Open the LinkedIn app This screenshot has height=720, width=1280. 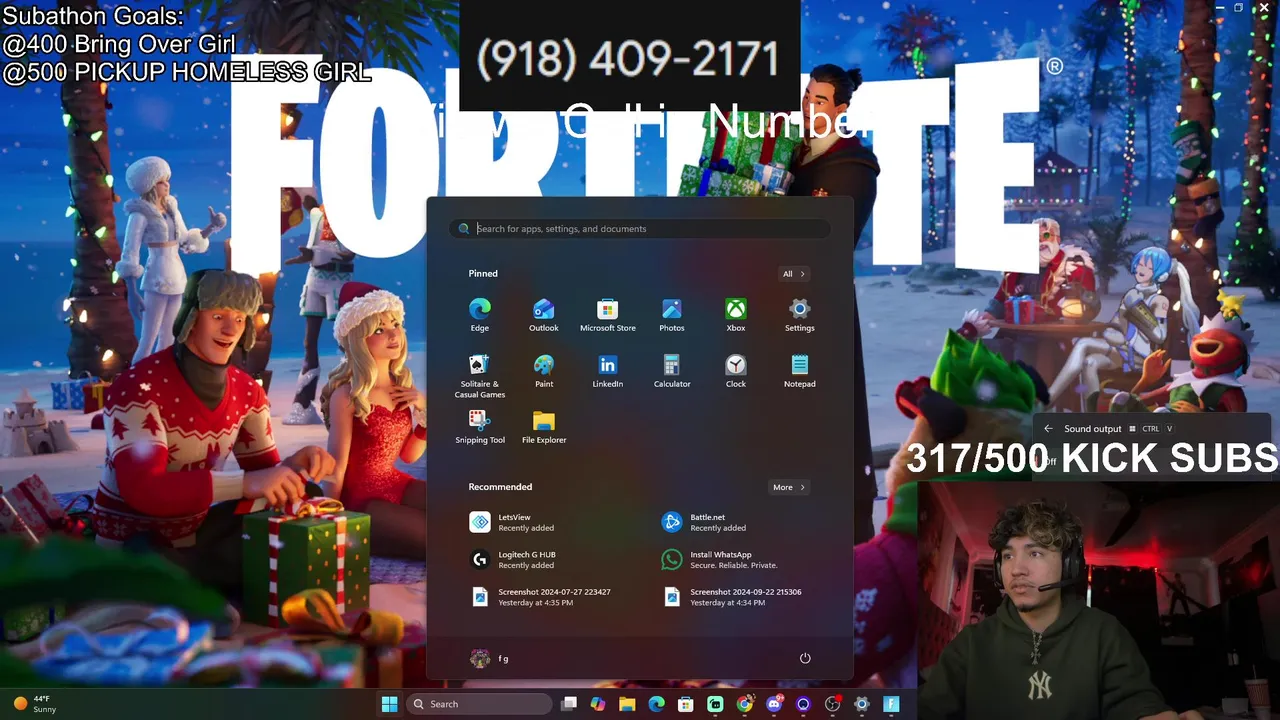608,371
